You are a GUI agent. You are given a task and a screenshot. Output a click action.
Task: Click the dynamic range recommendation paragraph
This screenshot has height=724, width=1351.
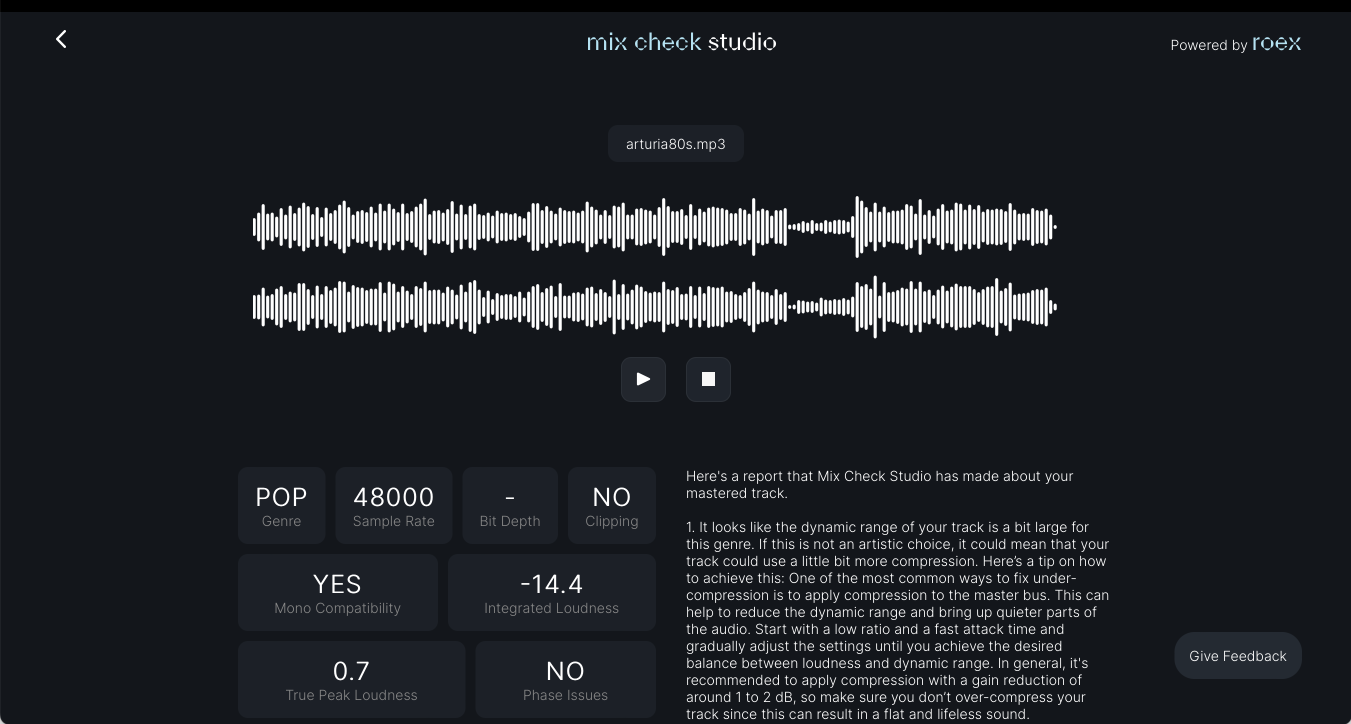tap(898, 621)
